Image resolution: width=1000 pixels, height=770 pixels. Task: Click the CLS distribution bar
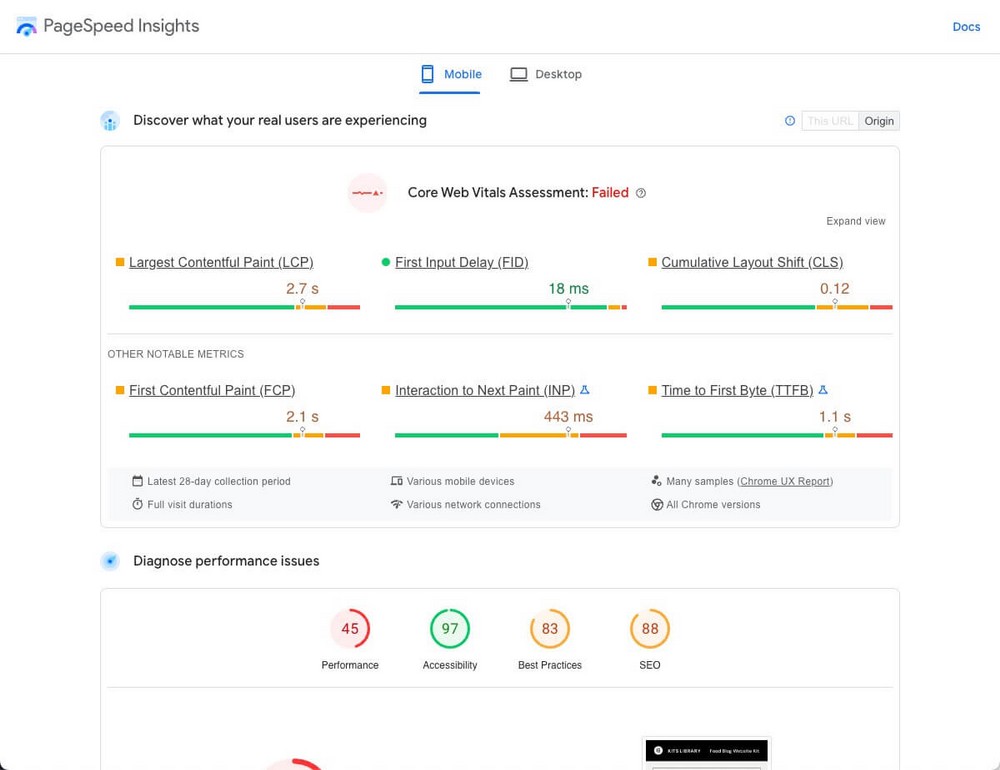tap(777, 307)
